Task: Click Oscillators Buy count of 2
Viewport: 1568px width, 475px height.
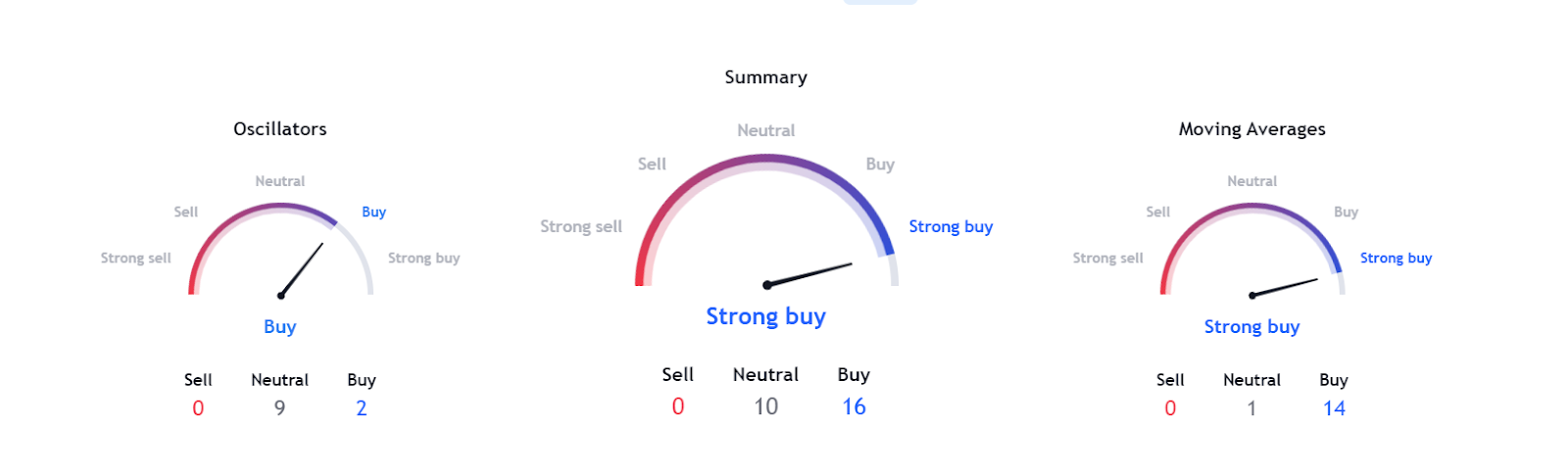Action: pyautogui.click(x=362, y=408)
